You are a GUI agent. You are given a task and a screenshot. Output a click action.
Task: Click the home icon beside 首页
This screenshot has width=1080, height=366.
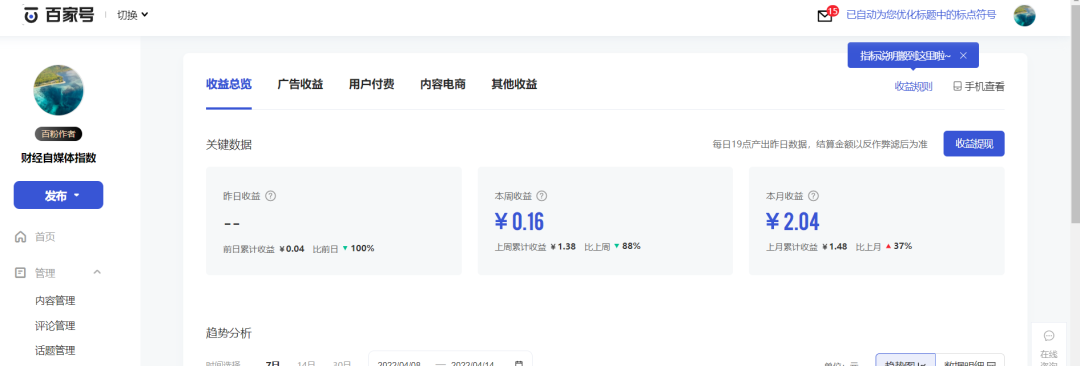coord(21,237)
